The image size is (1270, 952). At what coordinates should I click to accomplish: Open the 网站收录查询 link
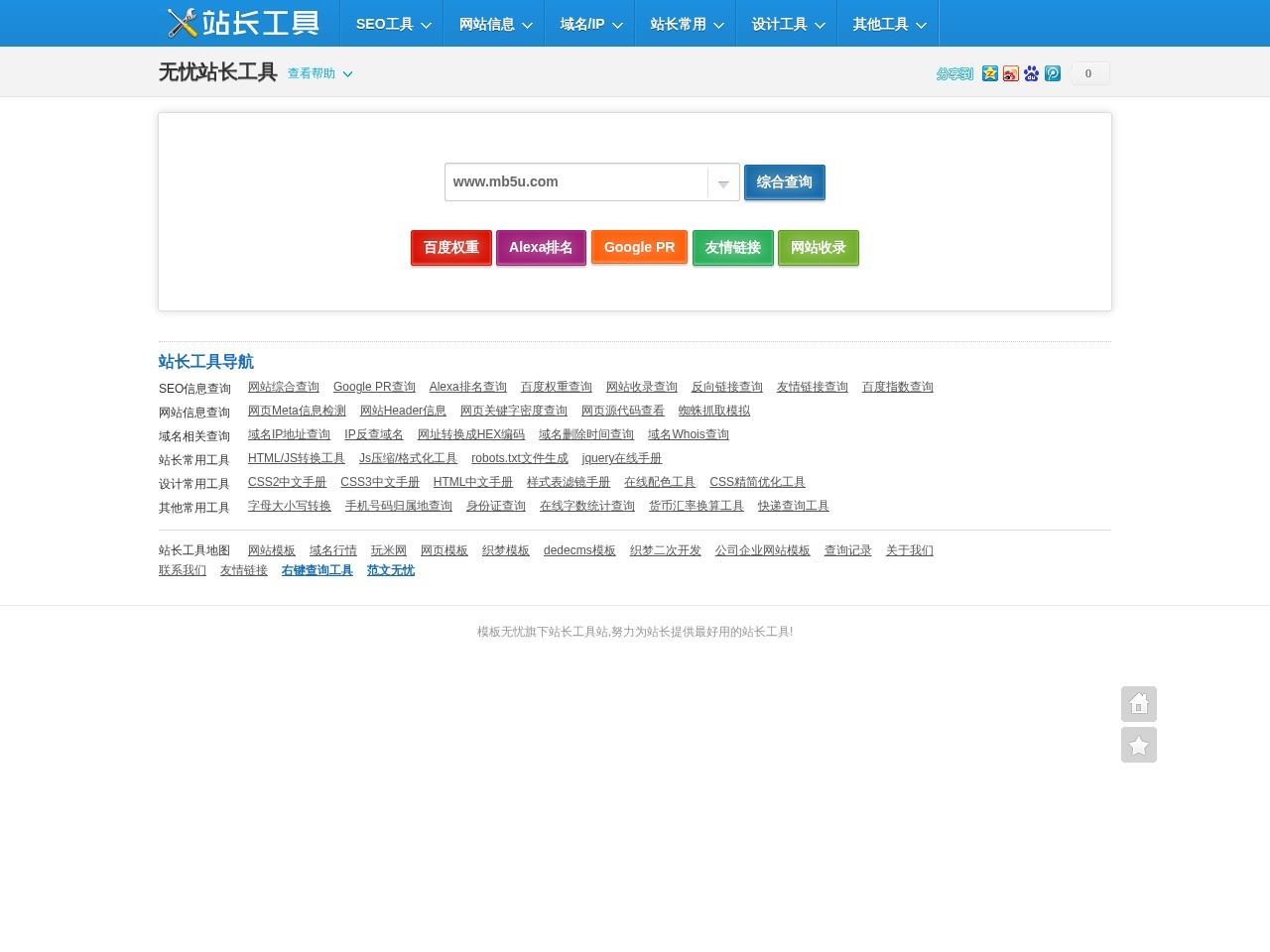coord(642,387)
